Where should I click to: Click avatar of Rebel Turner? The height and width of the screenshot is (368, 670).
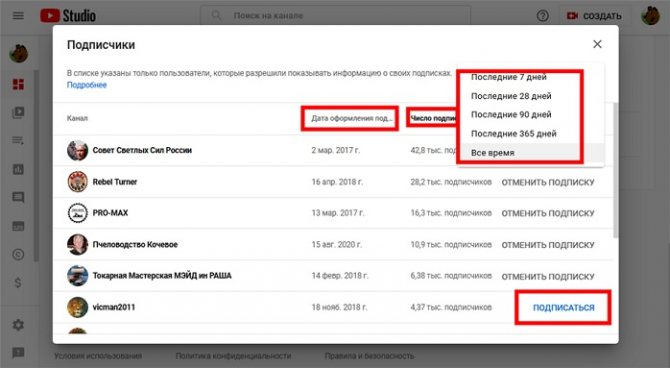77,182
